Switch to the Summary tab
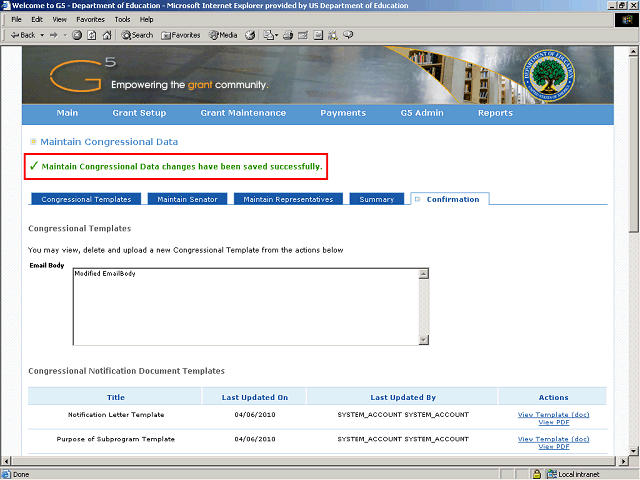The width and height of the screenshot is (640, 480). point(377,199)
